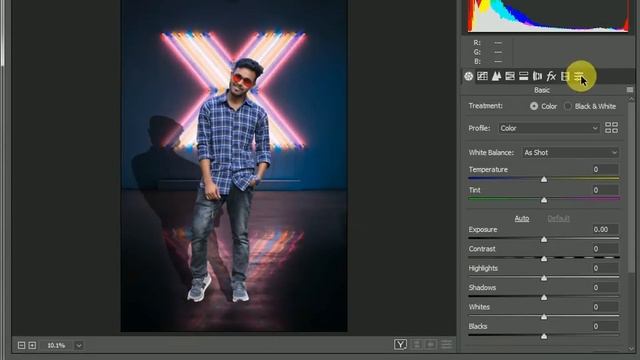
Task: Open the Effects fx panel icon
Action: (x=551, y=76)
